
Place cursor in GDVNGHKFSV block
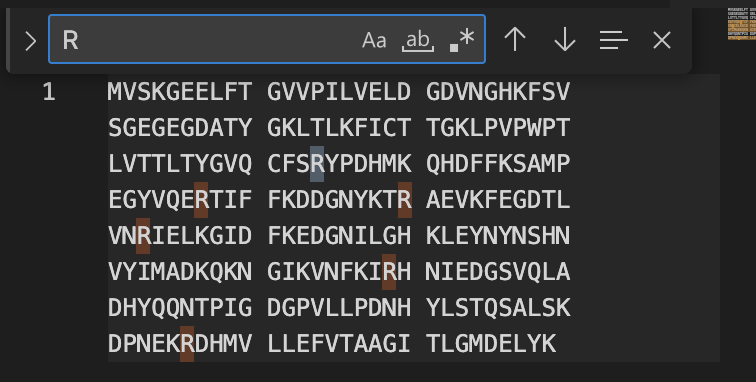[x=498, y=92]
